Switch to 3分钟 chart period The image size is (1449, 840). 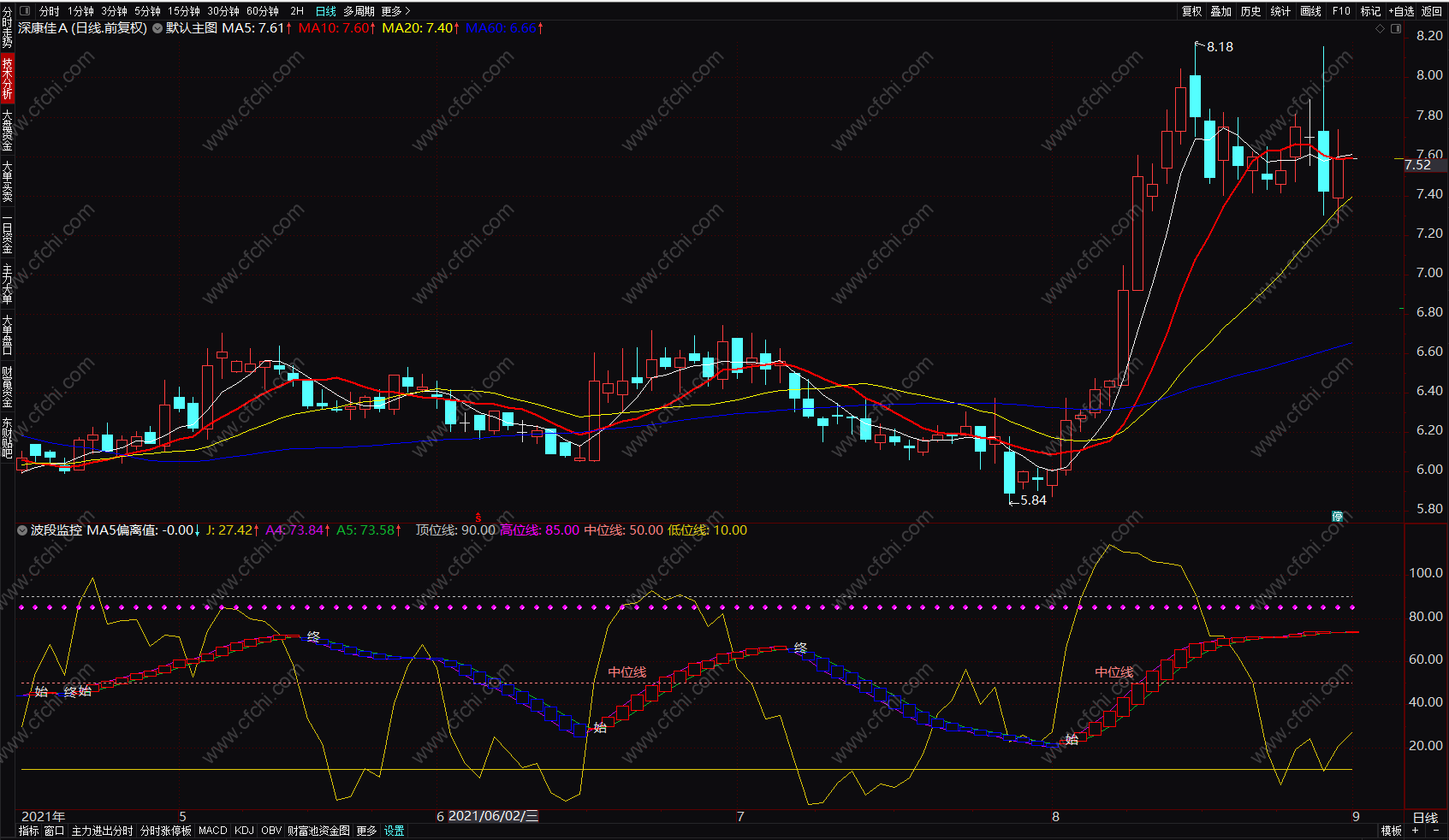(x=114, y=11)
